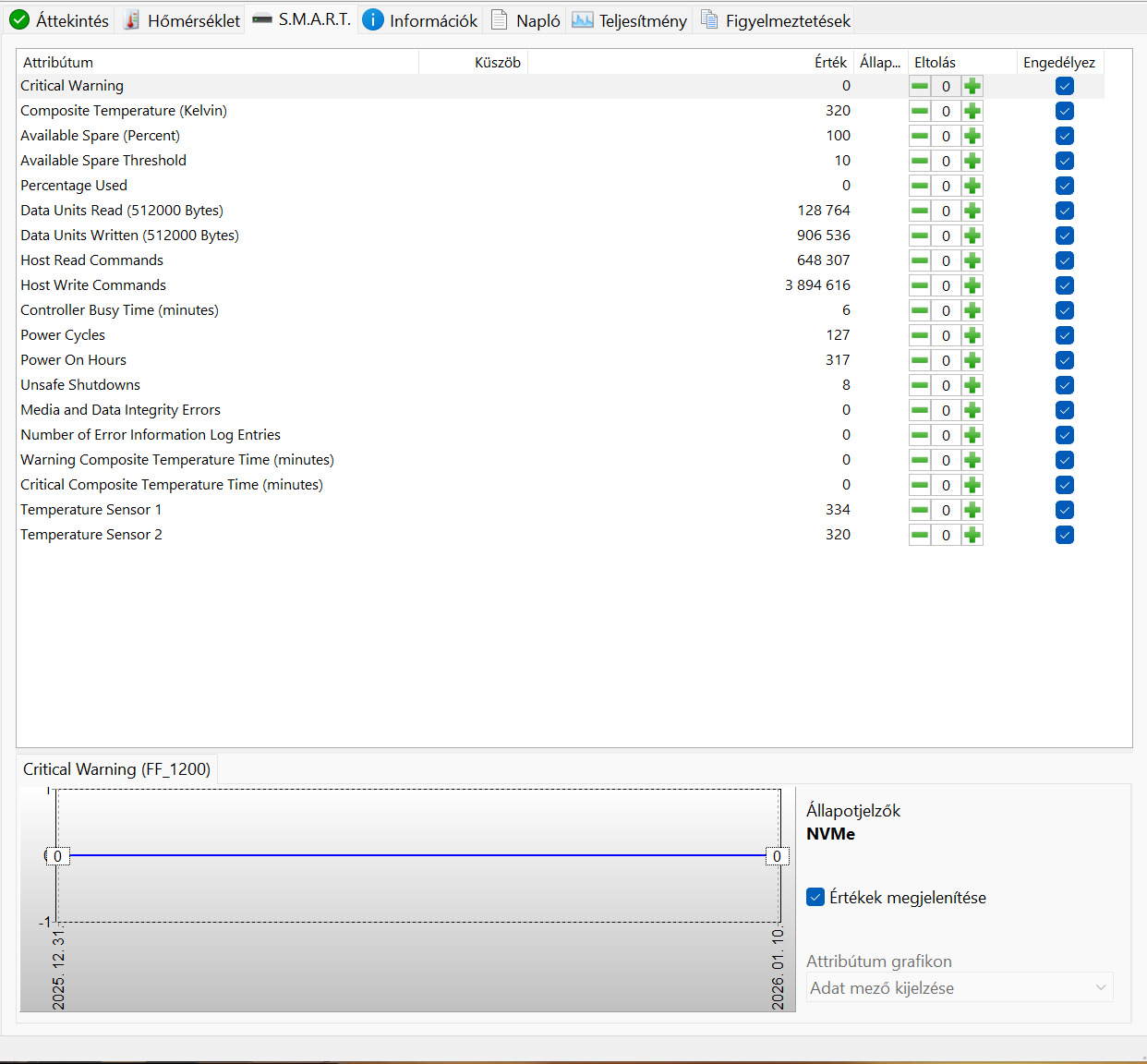
Task: Decrease offset for Host Write Commands
Action: click(920, 285)
